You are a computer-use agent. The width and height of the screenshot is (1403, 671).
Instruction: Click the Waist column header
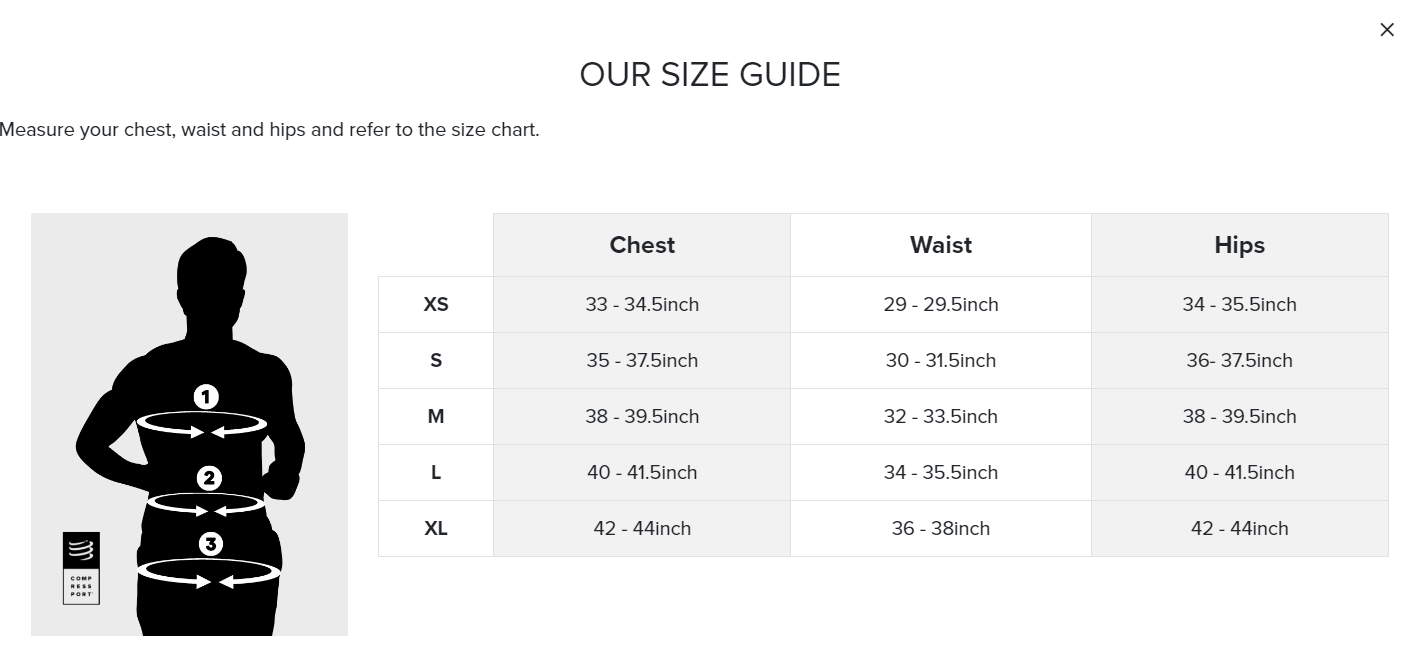point(940,245)
